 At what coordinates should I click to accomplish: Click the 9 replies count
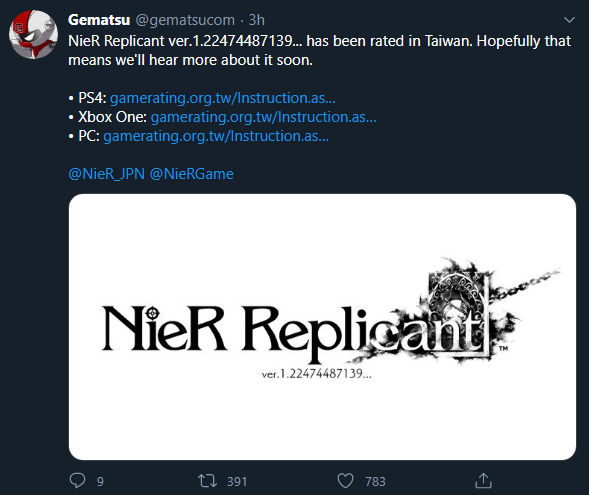coord(100,481)
